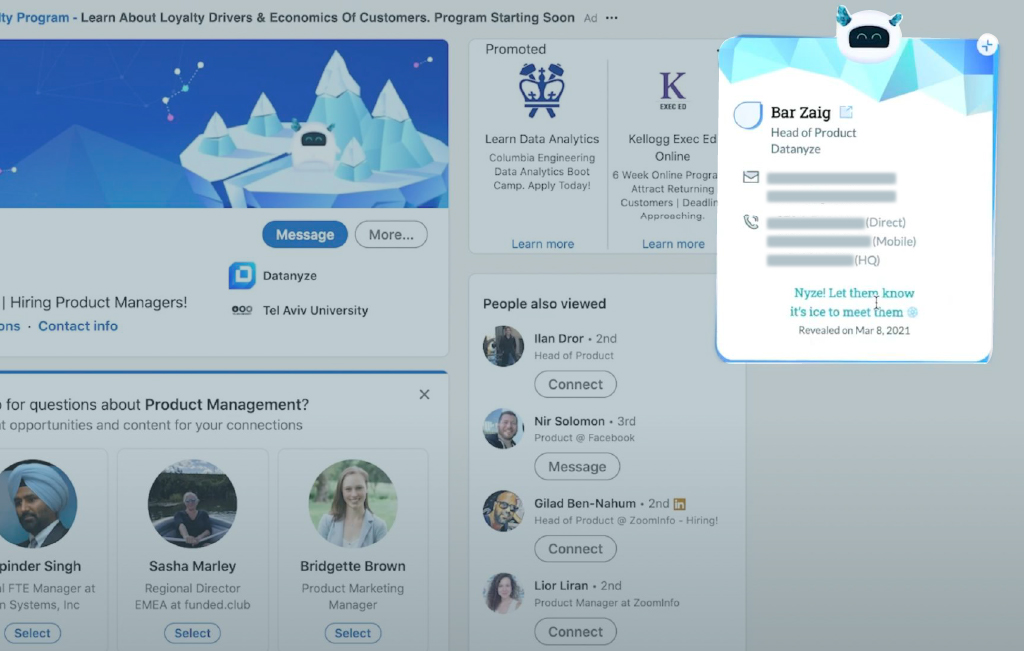Click the Bar Zaig name in popup
Screen dimensions: 1024x651
[x=801, y=112]
